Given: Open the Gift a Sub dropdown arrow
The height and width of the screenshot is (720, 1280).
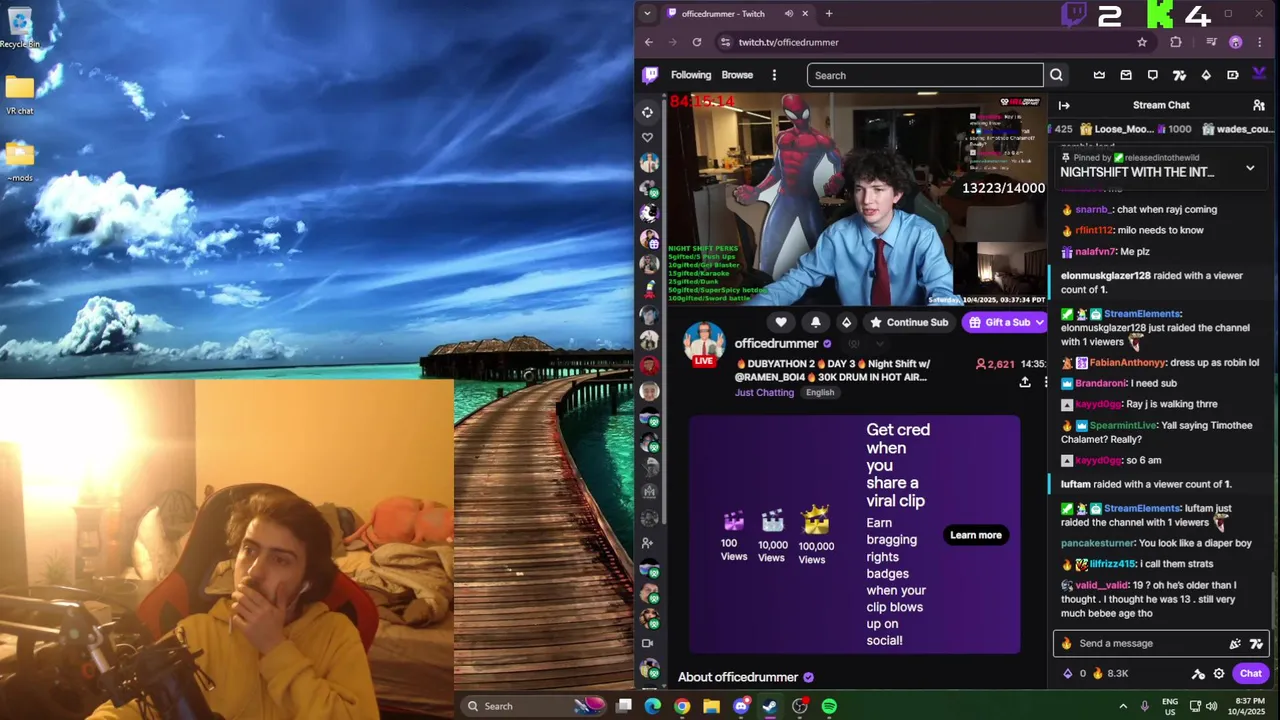Looking at the screenshot, I should pyautogui.click(x=1040, y=322).
